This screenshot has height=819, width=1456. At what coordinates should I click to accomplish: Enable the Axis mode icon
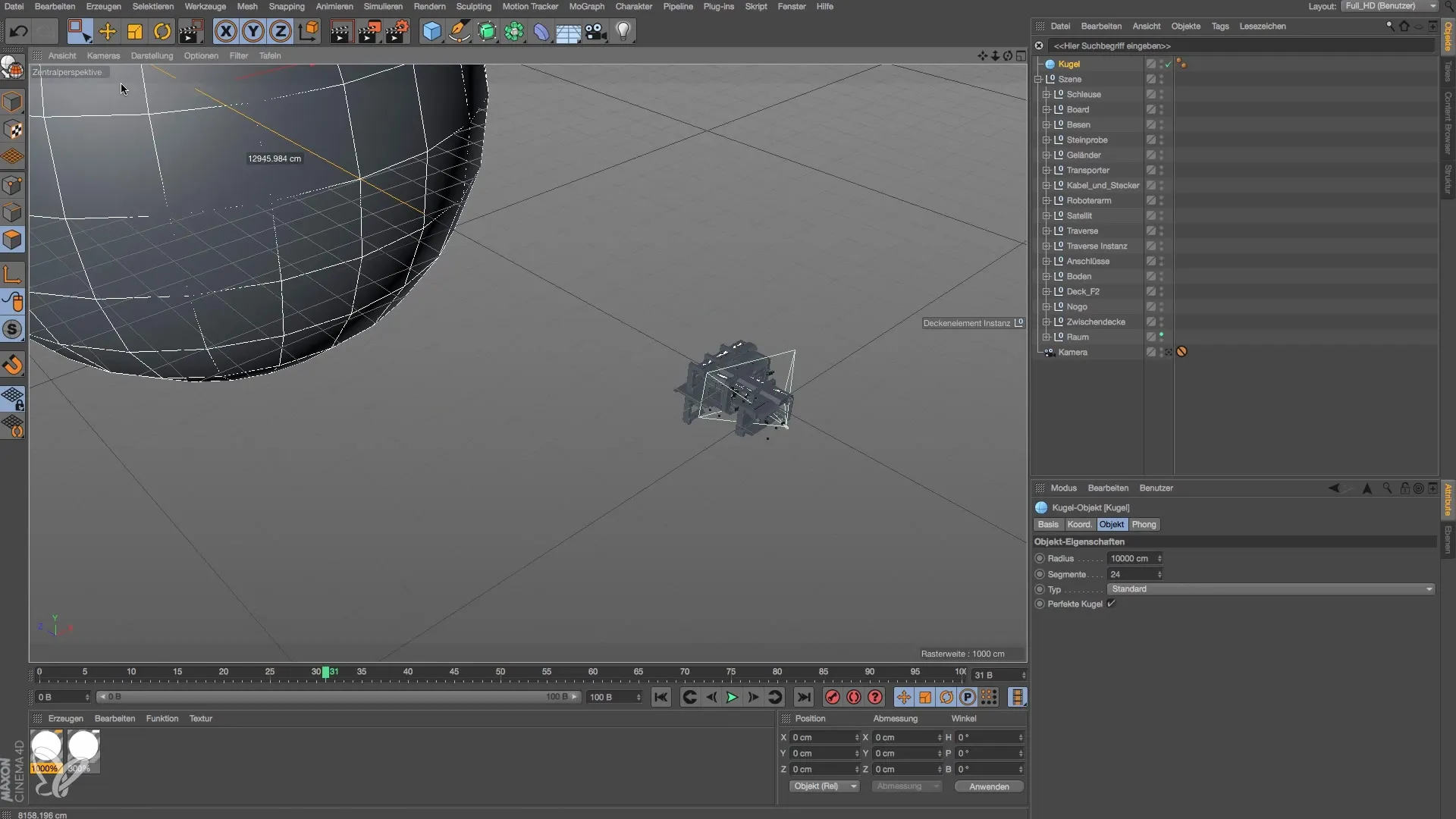click(13, 274)
